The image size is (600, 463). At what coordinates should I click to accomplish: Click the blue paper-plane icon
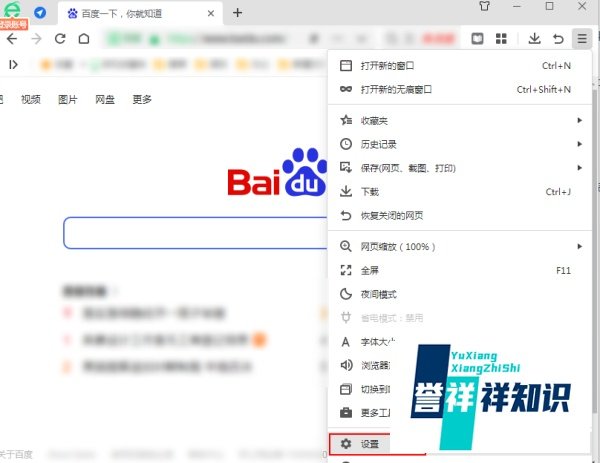point(40,13)
